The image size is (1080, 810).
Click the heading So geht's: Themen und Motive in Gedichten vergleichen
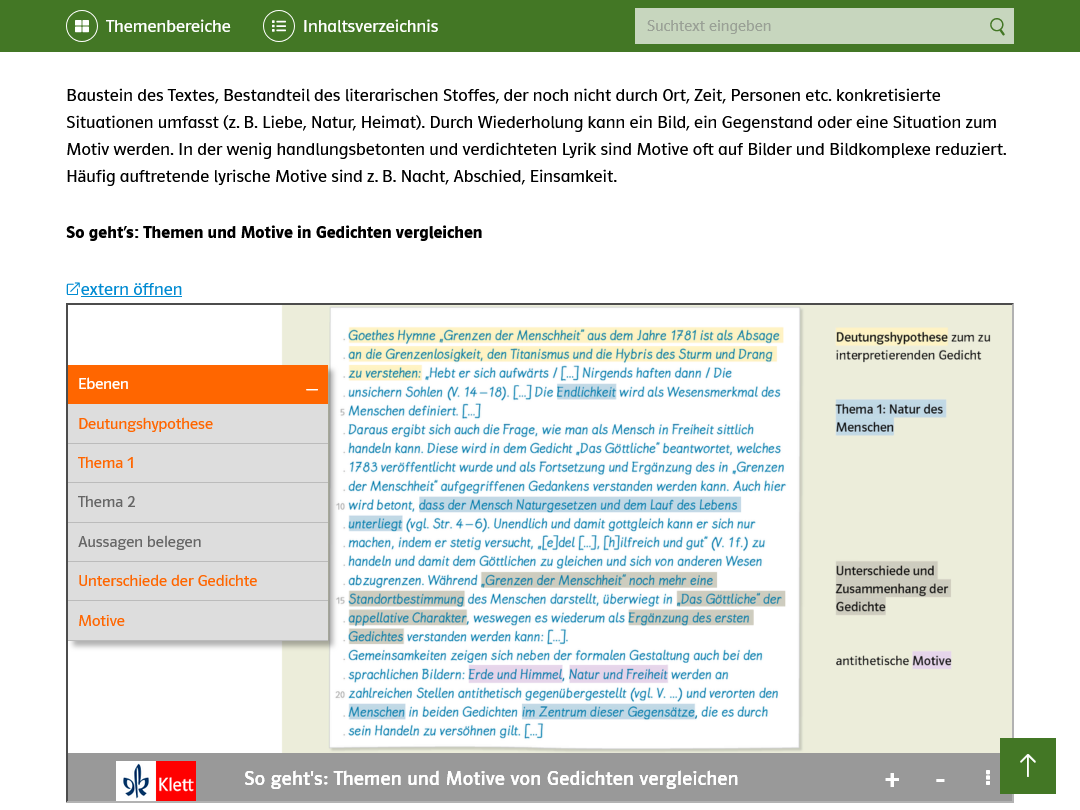[x=274, y=233]
